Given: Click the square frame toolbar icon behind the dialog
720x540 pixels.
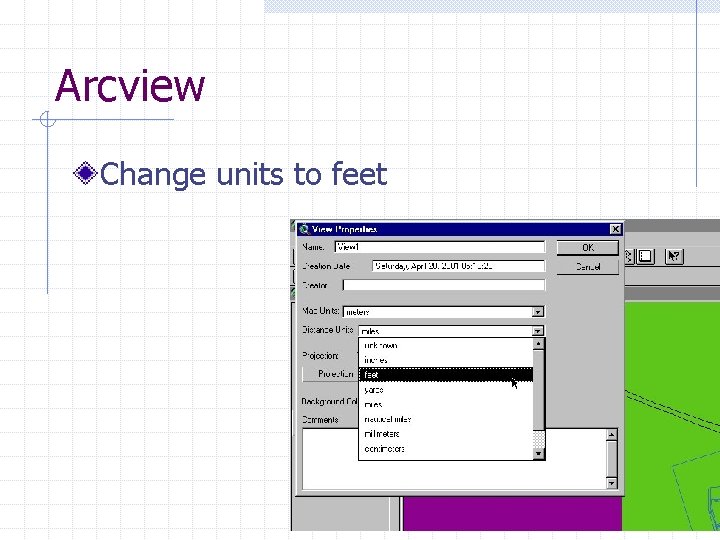Looking at the screenshot, I should [x=646, y=256].
